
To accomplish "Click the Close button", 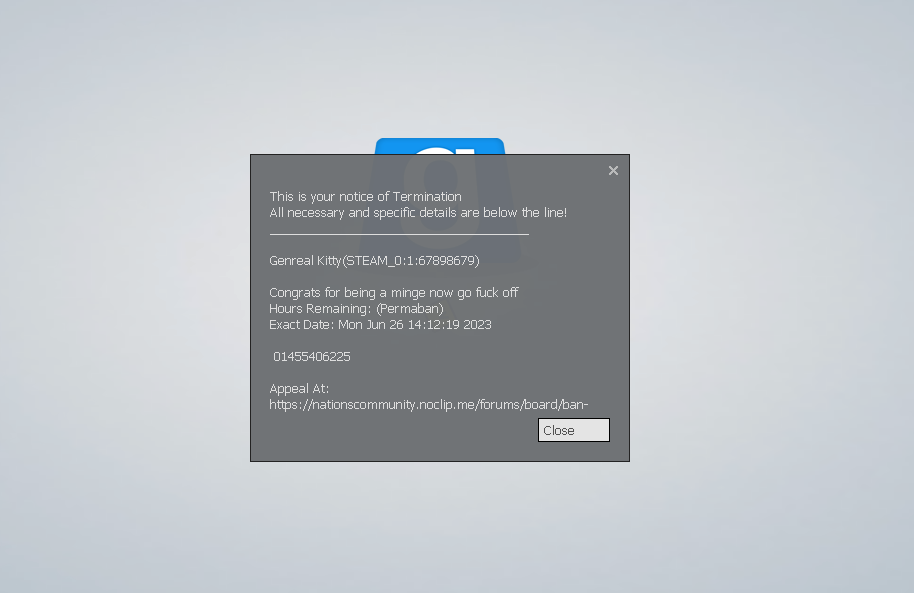I will pos(574,430).
